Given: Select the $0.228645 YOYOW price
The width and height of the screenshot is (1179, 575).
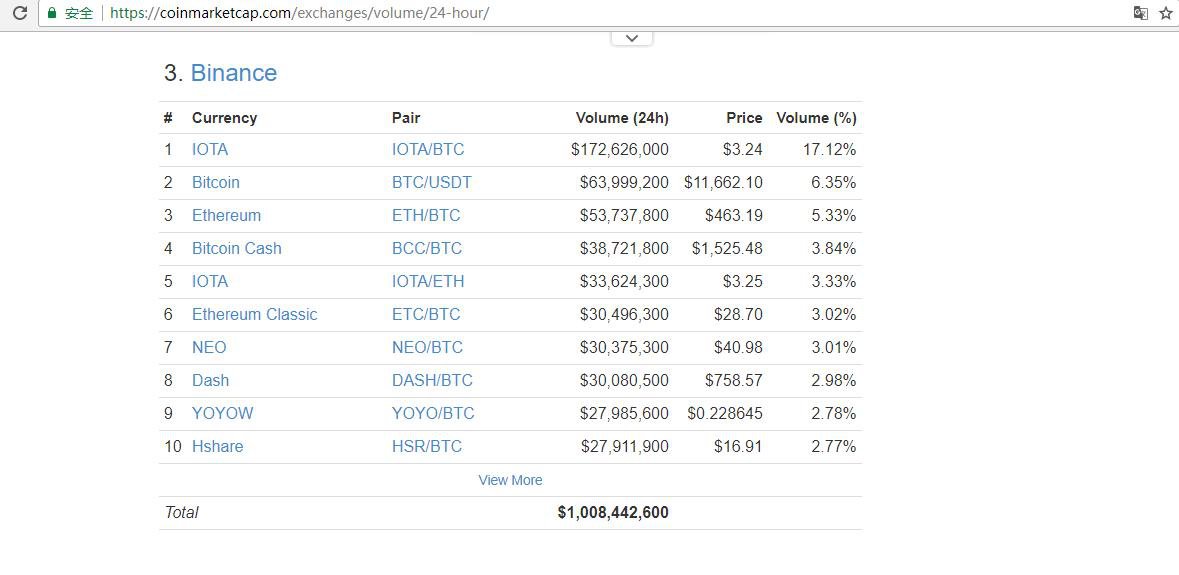Looking at the screenshot, I should (x=725, y=413).
